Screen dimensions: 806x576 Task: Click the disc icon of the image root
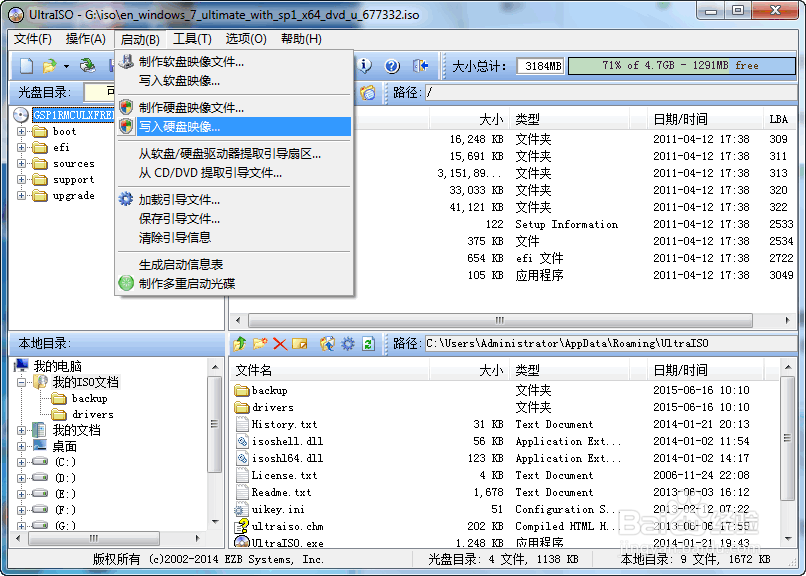click(21, 115)
